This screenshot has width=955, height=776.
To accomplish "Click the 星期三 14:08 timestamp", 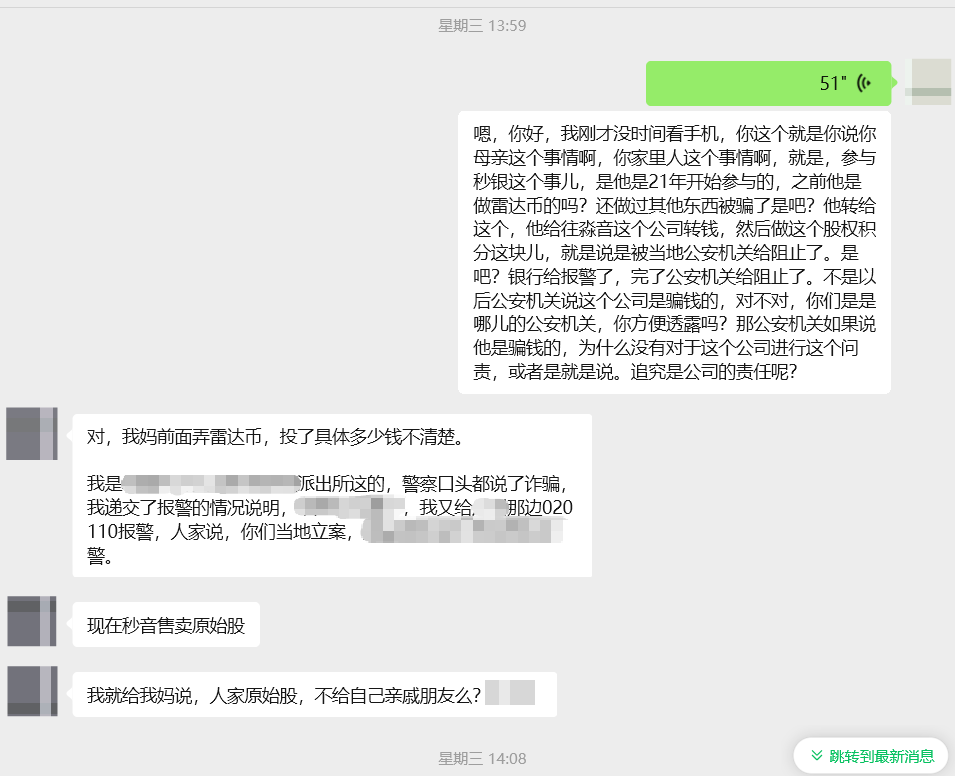I will click(477, 757).
